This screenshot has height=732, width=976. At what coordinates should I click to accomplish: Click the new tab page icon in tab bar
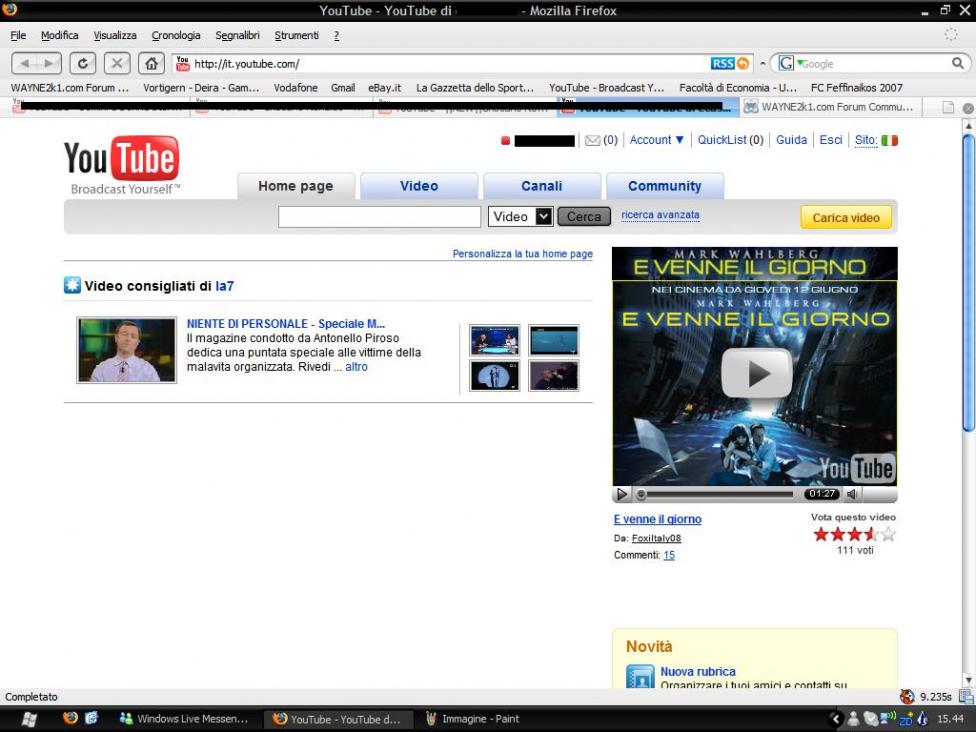coord(948,108)
